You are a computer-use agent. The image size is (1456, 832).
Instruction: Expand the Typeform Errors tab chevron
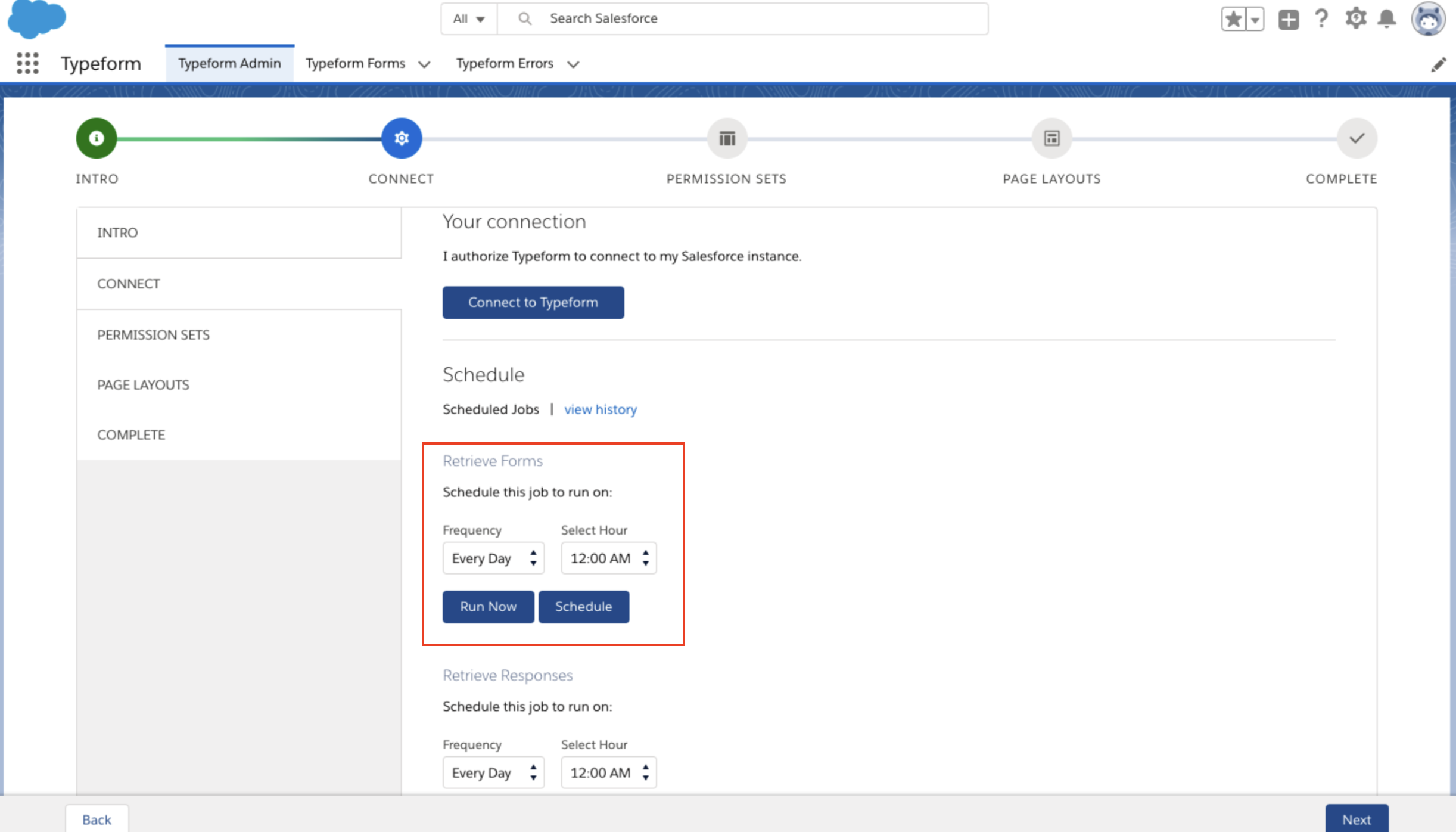click(573, 64)
